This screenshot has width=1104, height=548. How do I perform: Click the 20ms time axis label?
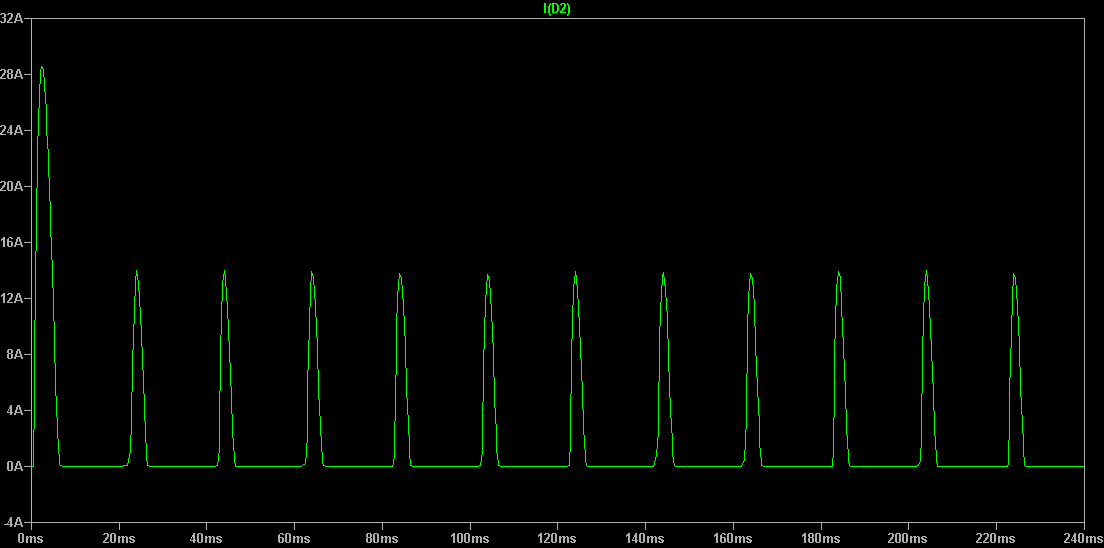(120, 539)
